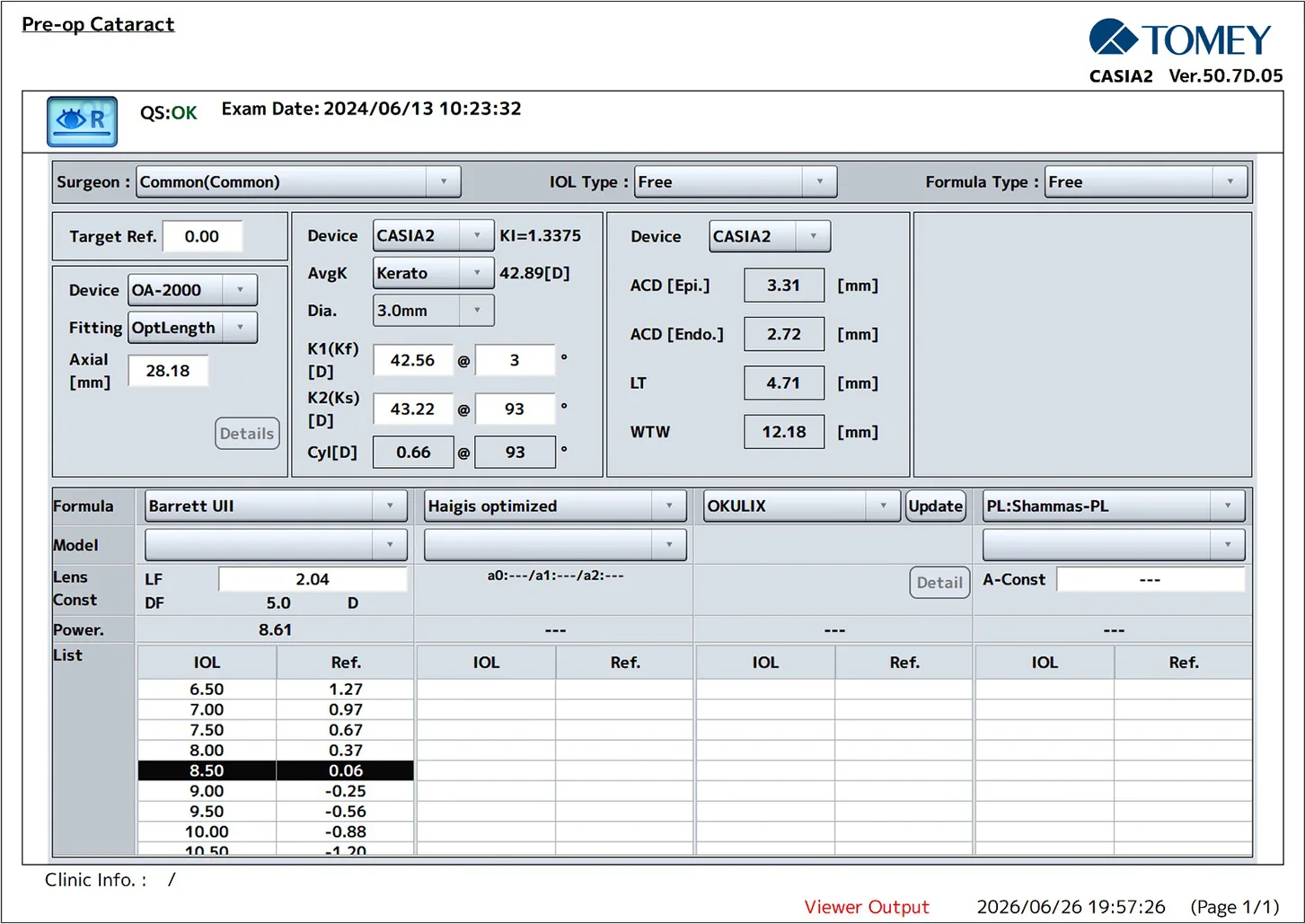Click the right eye (R) icon
The width and height of the screenshot is (1305, 924).
point(82,121)
